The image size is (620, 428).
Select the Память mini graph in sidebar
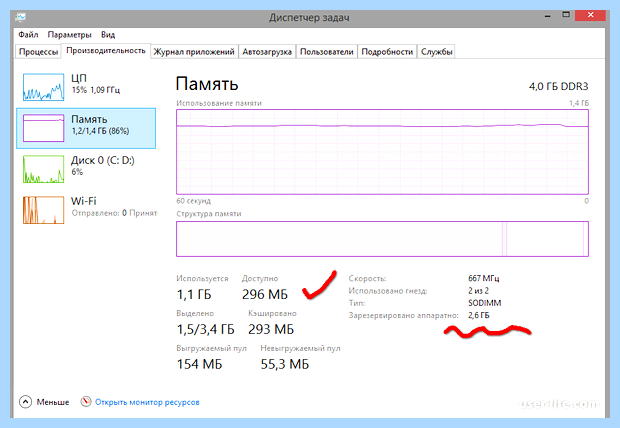[43, 128]
